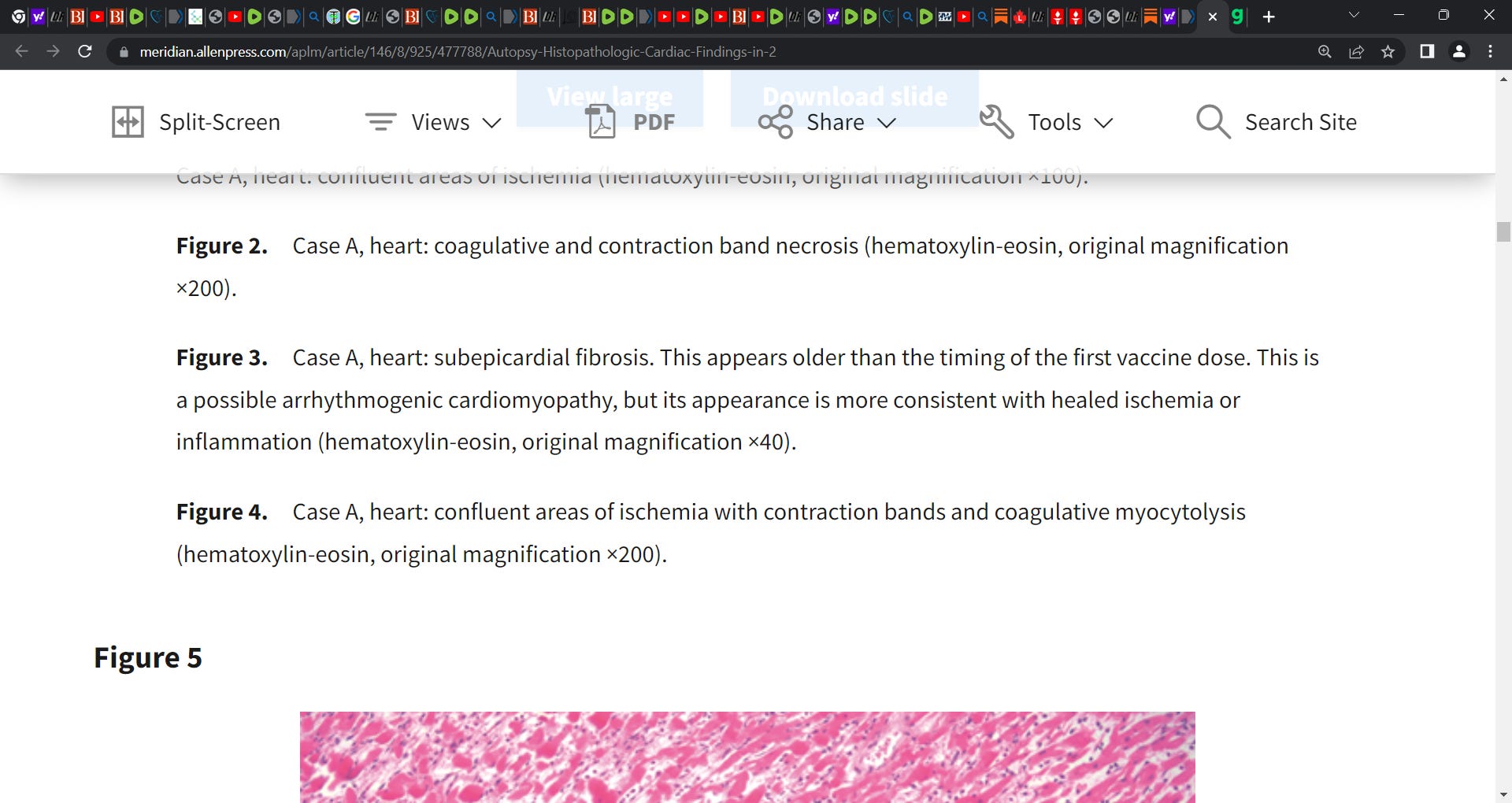Click the scrollbar down arrow
1512x803 pixels.
click(1503, 795)
